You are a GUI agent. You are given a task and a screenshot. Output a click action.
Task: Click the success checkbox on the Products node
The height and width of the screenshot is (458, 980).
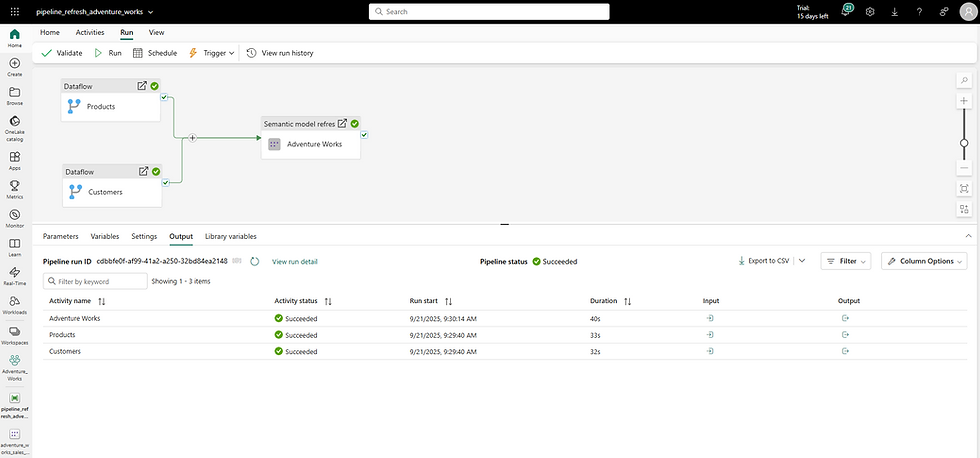point(164,97)
